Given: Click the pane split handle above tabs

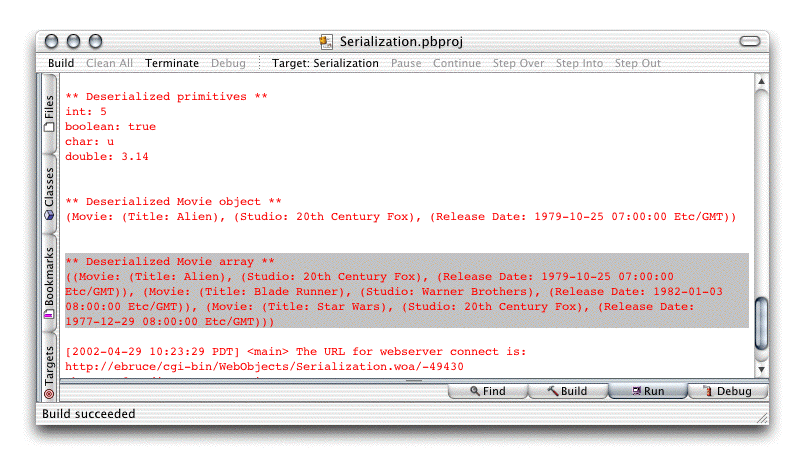Looking at the screenshot, I should (x=414, y=381).
